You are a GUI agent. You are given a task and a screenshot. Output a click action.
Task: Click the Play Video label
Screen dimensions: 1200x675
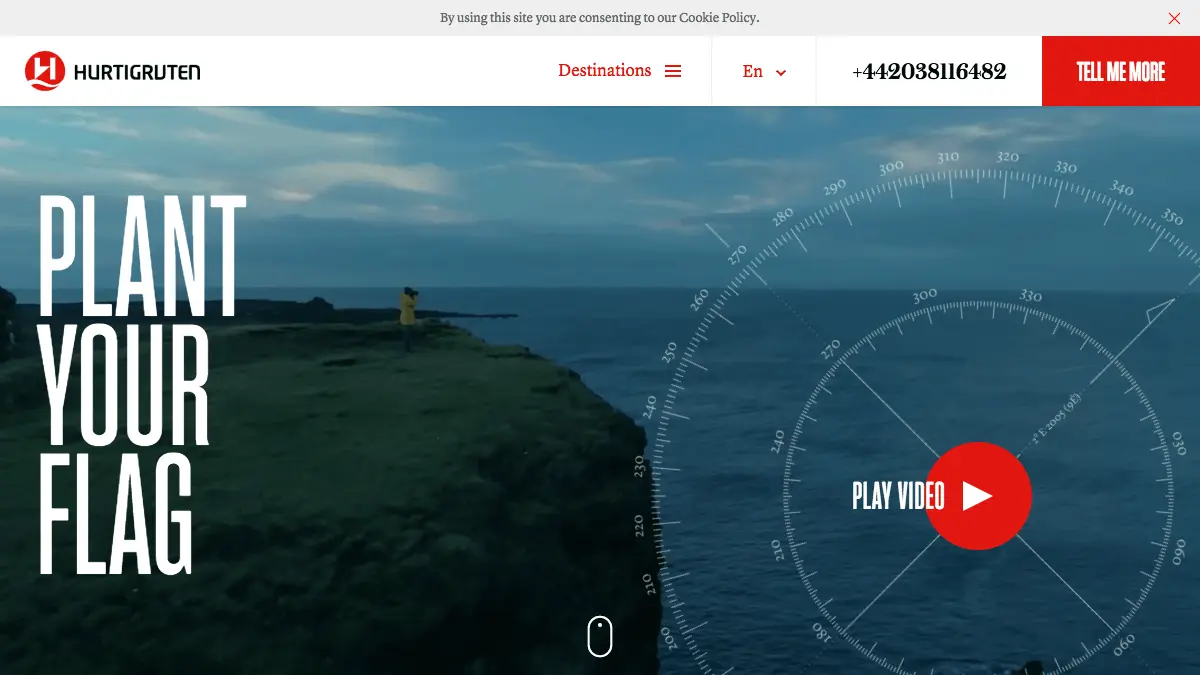(x=898, y=496)
